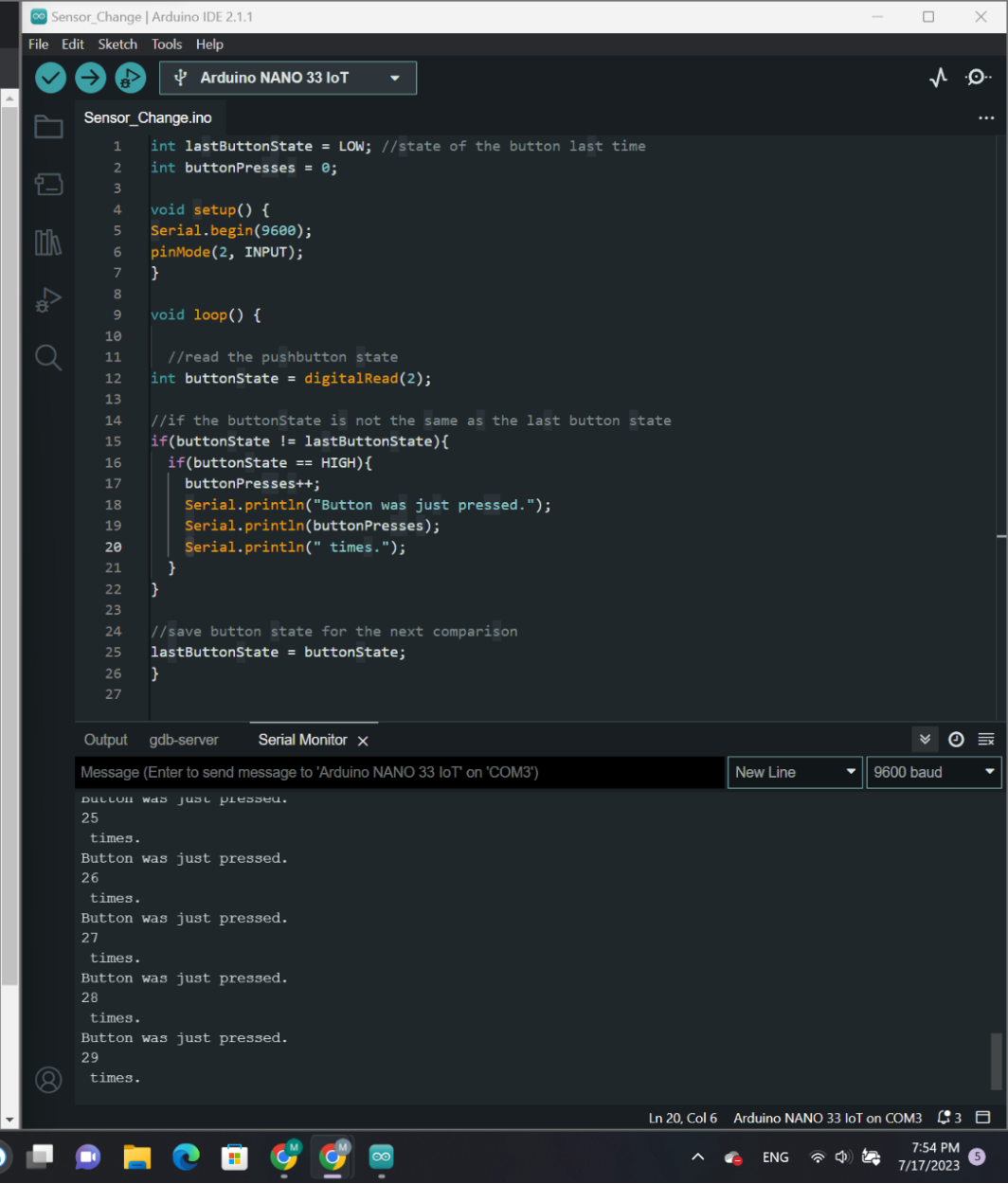Open the Sketch menu
The height and width of the screenshot is (1184, 1008).
[117, 45]
